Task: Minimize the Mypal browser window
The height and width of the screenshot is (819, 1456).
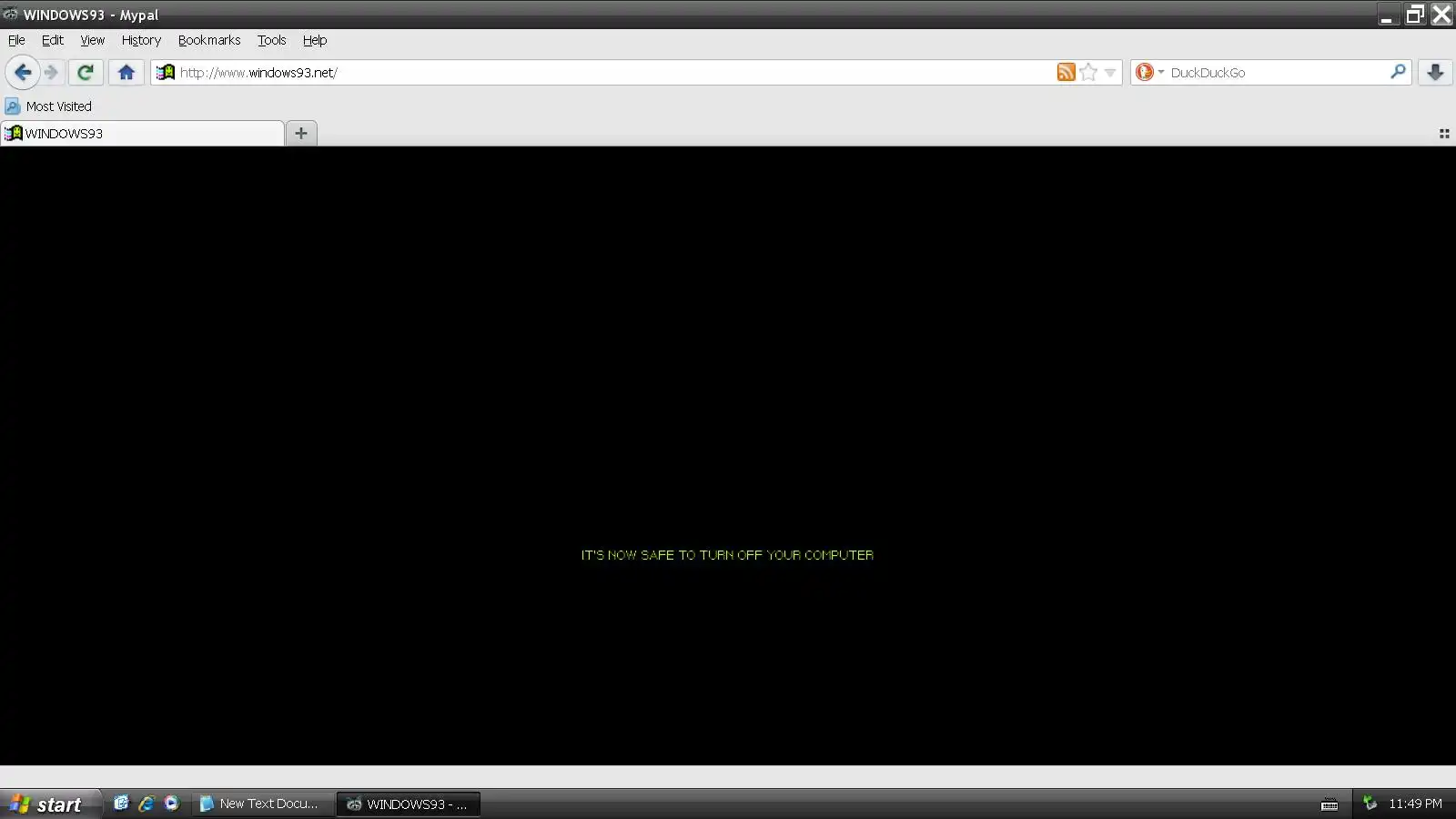Action: click(x=1386, y=15)
